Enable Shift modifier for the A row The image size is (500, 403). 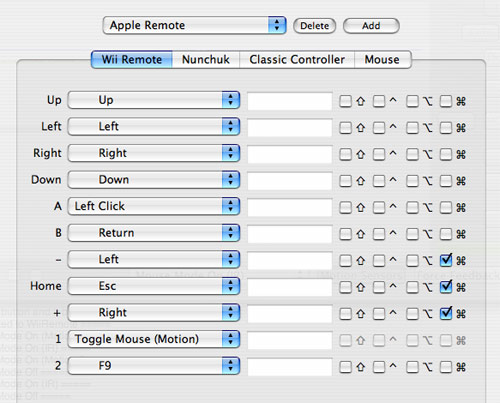[x=345, y=208]
